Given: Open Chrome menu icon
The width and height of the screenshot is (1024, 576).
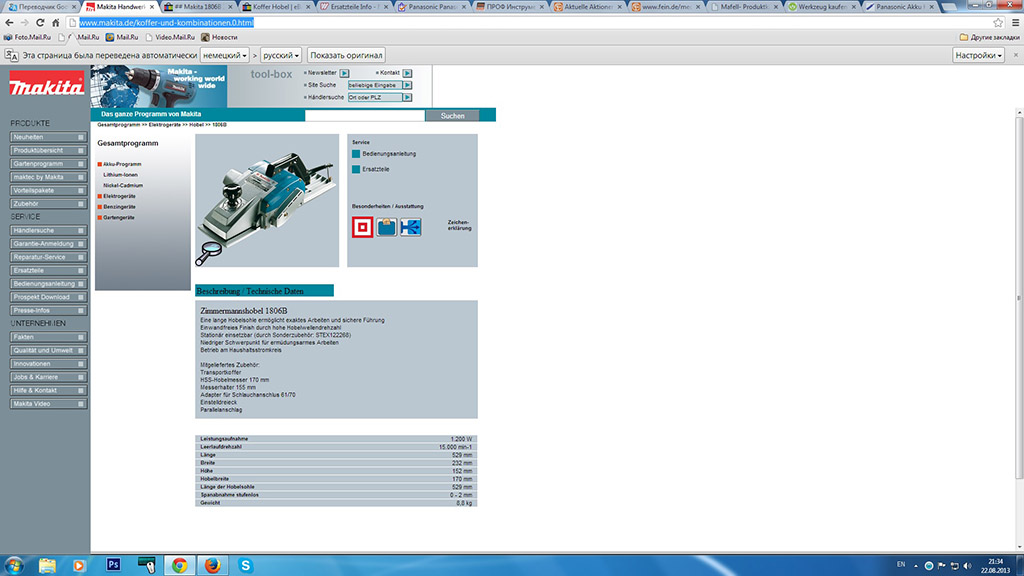Looking at the screenshot, I should pyautogui.click(x=1016, y=22).
